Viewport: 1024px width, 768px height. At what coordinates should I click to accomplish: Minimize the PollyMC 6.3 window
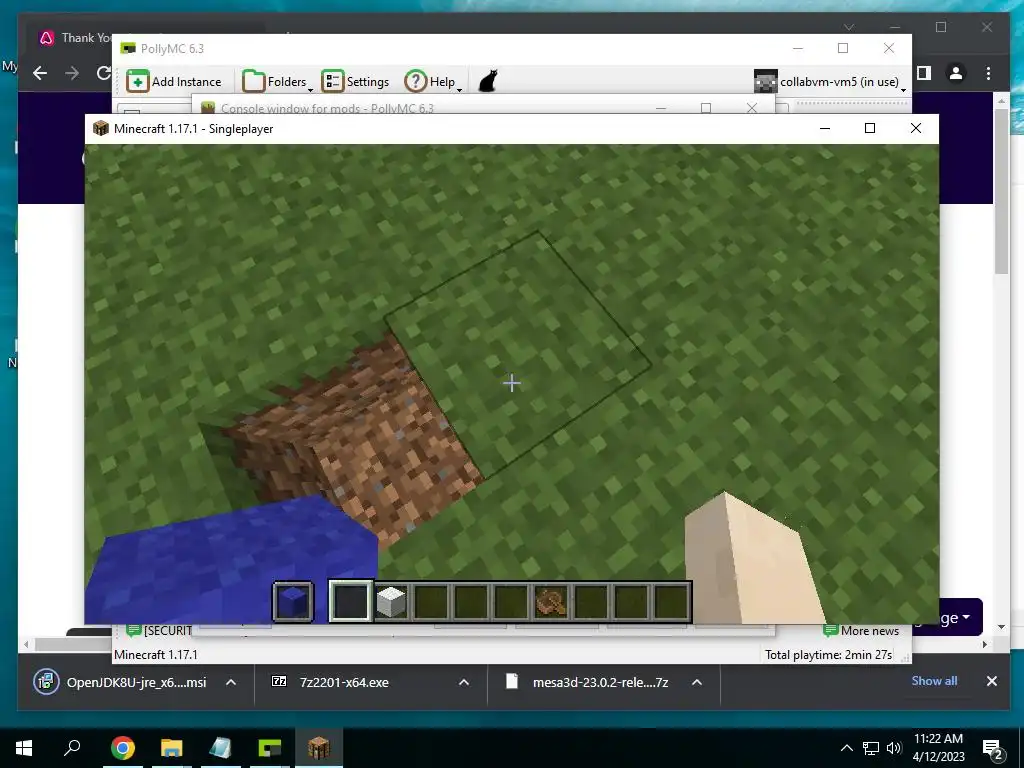pos(798,48)
